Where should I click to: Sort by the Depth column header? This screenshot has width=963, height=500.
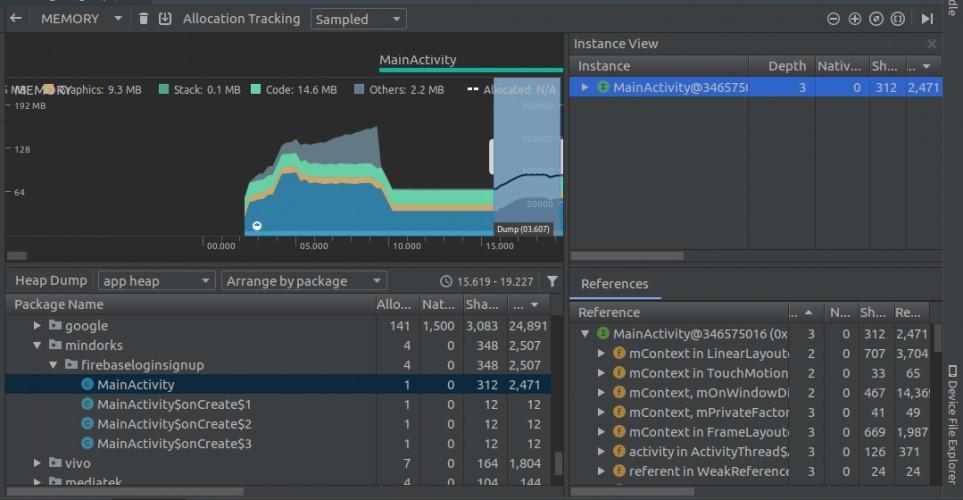pos(786,66)
